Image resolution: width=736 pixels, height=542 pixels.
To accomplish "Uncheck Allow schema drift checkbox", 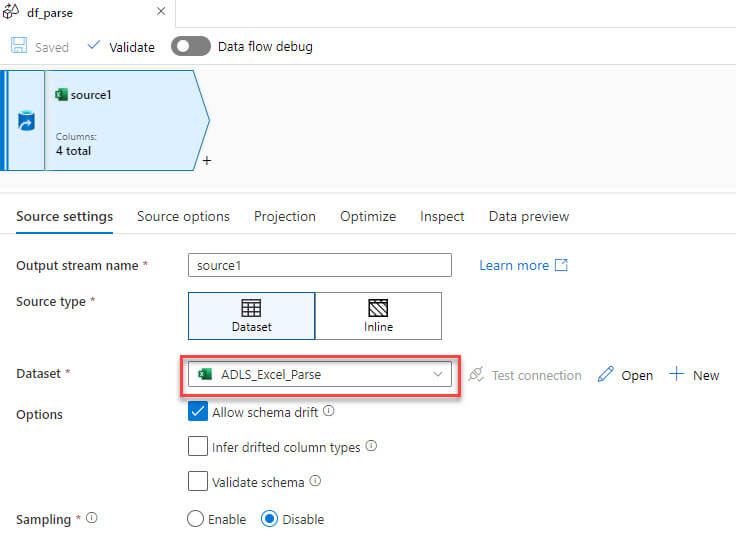I will [198, 411].
